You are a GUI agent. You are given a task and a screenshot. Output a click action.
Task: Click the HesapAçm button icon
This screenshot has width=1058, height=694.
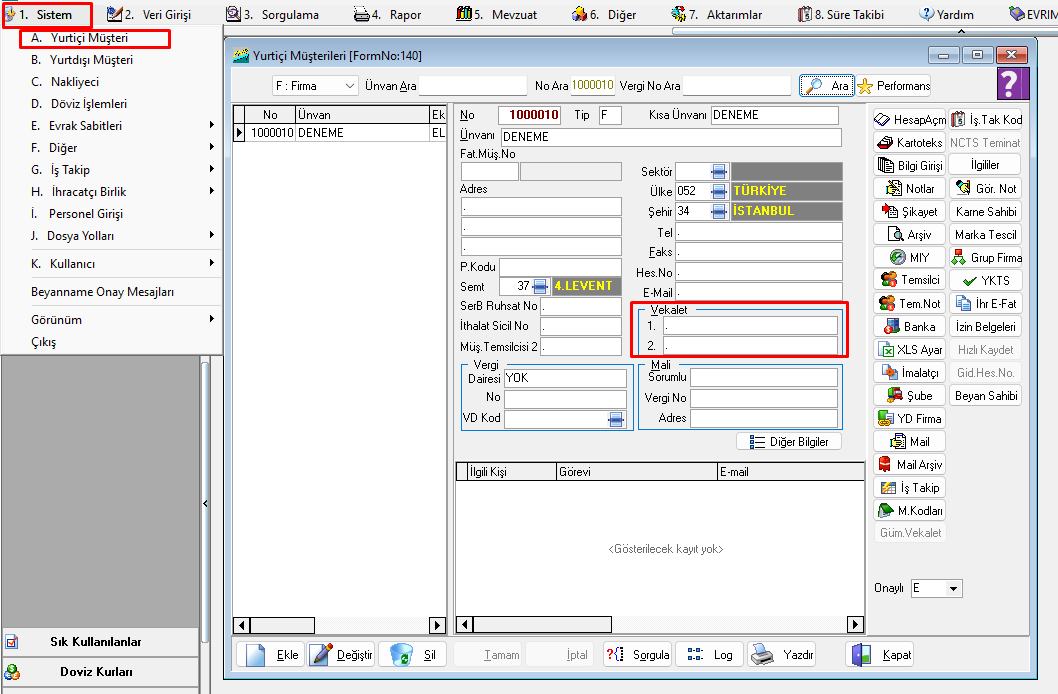tap(883, 120)
